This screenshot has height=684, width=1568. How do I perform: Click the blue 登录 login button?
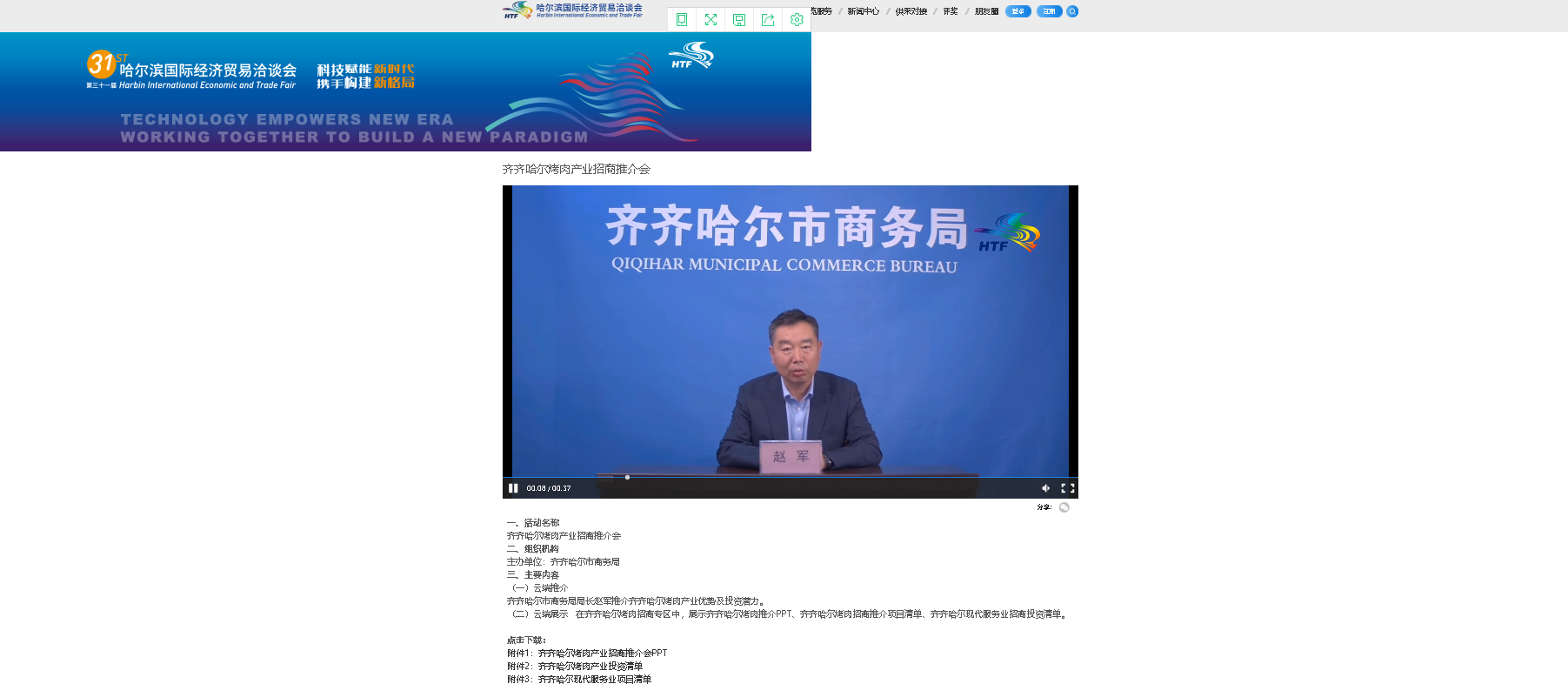click(x=1018, y=11)
